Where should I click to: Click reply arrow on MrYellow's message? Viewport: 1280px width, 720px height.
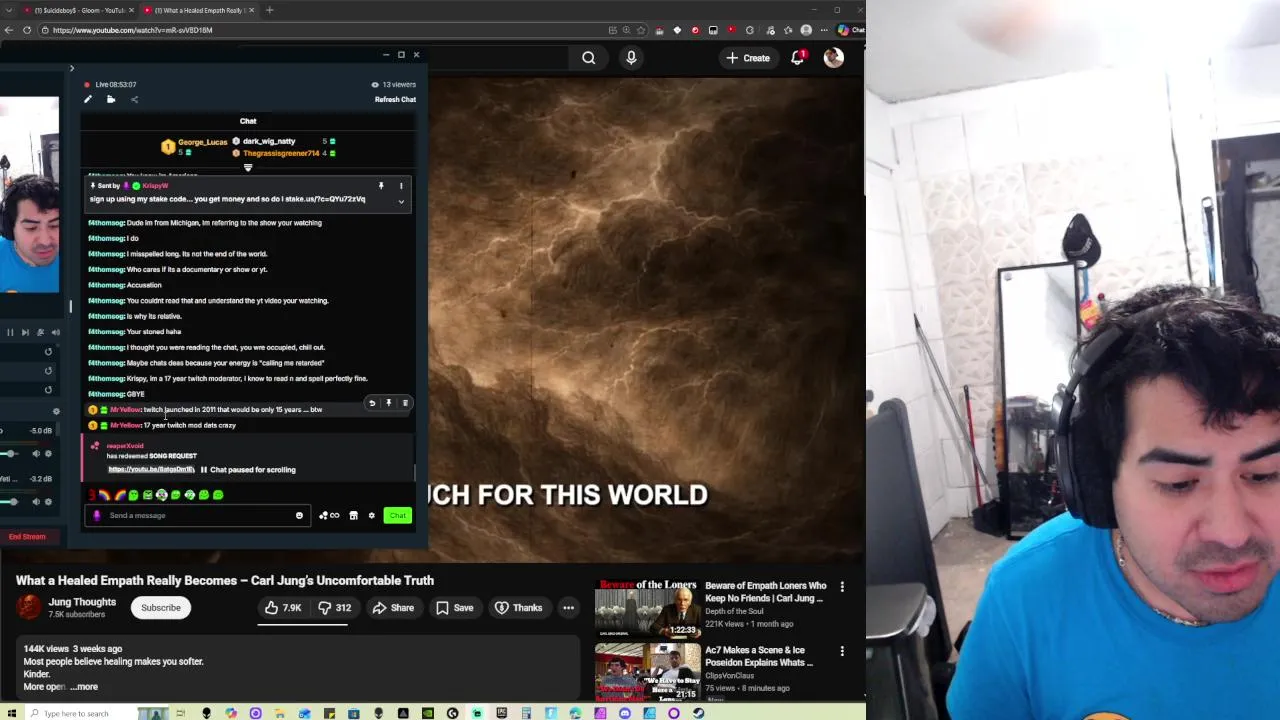(x=372, y=403)
